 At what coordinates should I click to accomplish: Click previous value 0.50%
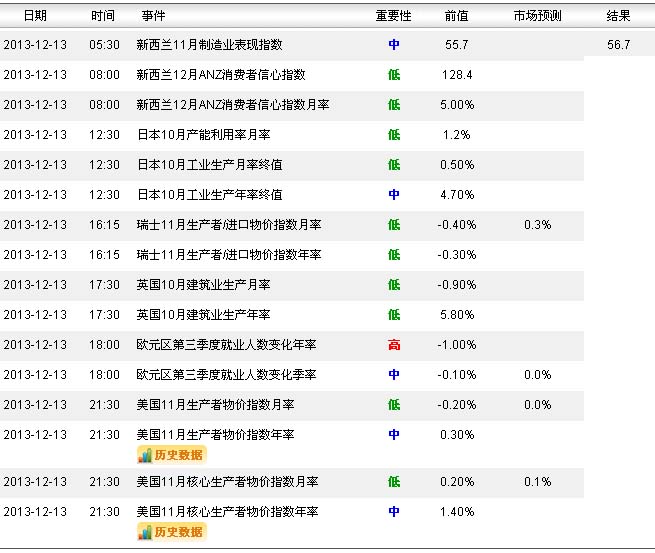[457, 165]
